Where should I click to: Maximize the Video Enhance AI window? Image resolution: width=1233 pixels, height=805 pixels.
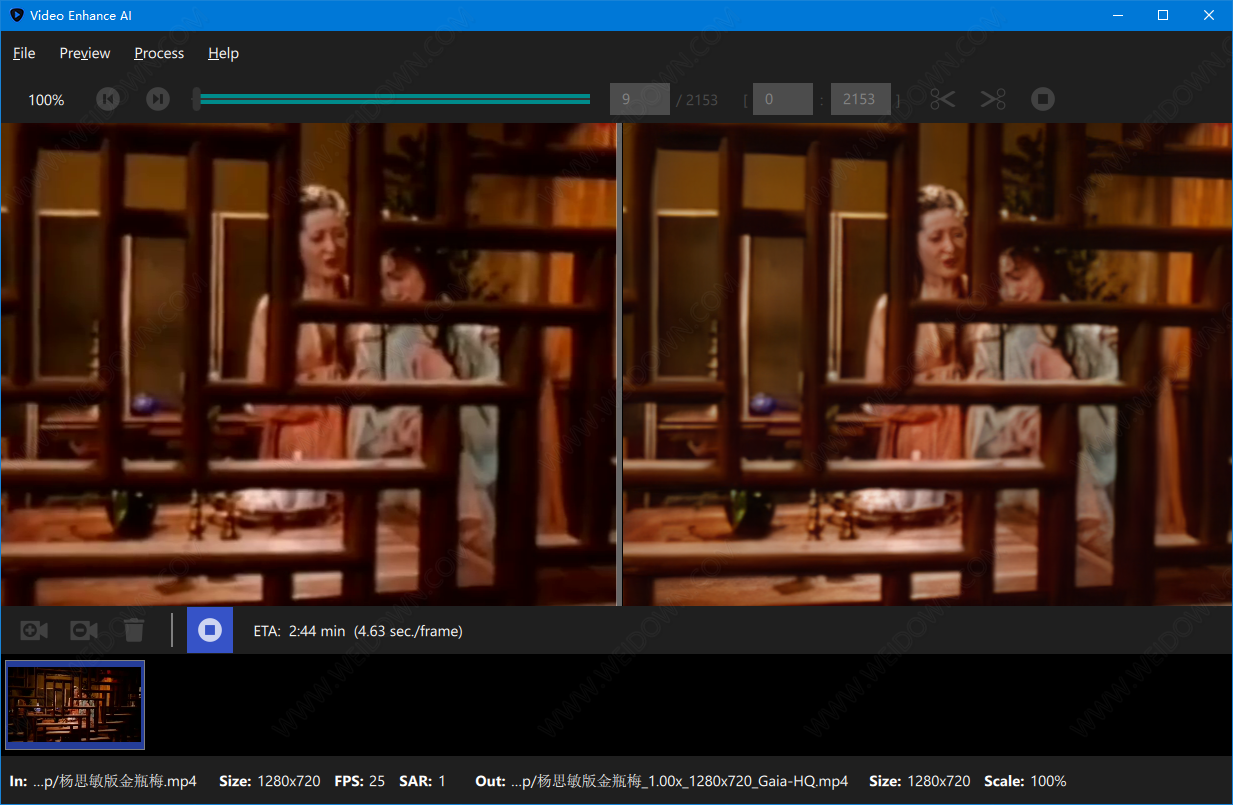coord(1163,15)
